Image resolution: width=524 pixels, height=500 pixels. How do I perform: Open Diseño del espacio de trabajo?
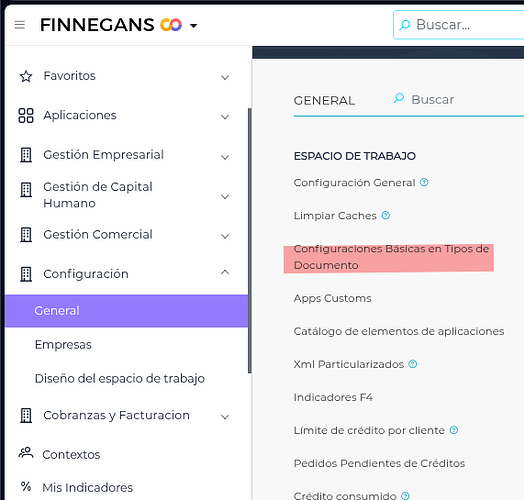pos(120,379)
